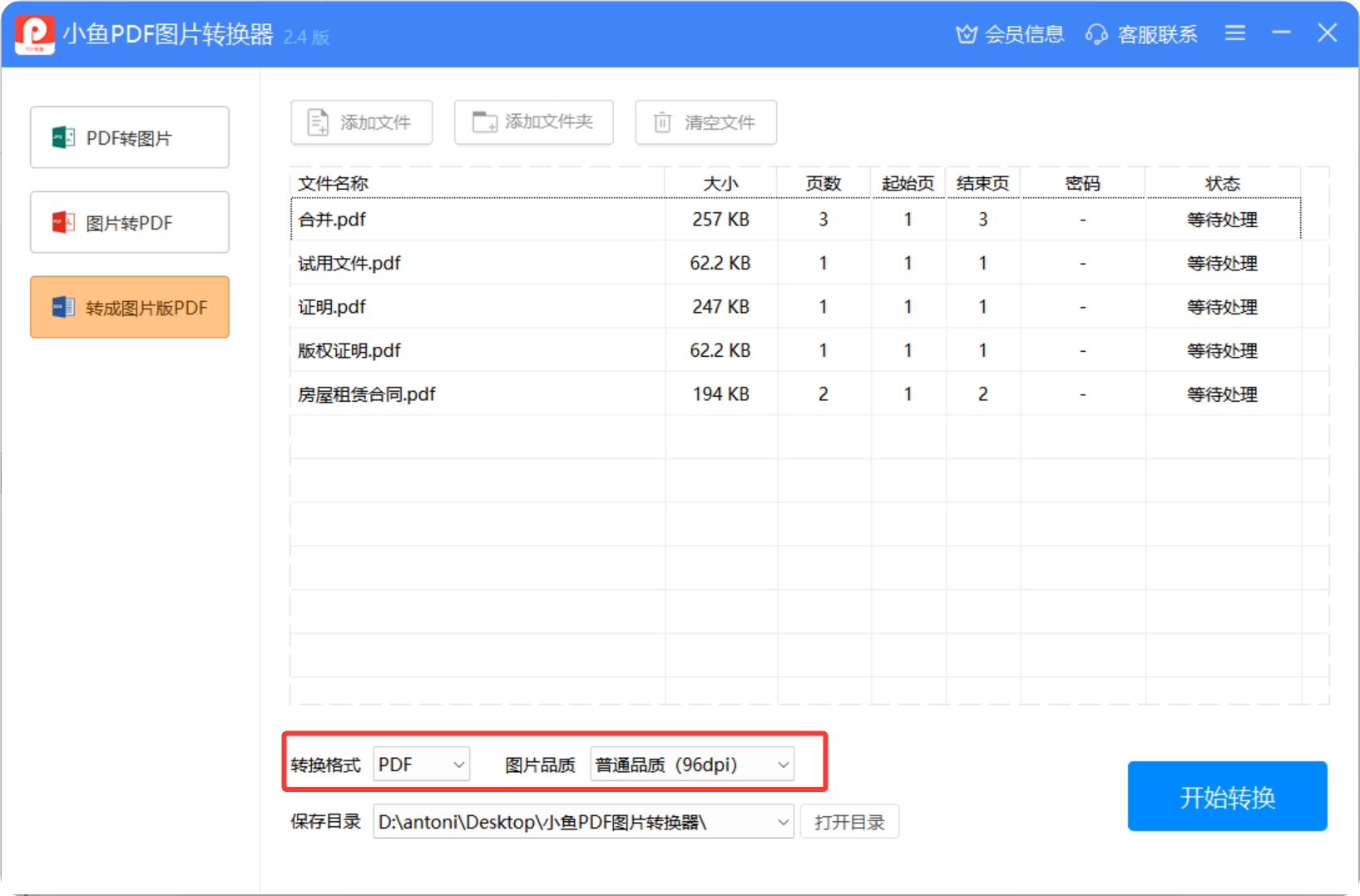Screen dimensions: 1360x896
Task: Open the hamburger menu icon
Action: (1235, 33)
